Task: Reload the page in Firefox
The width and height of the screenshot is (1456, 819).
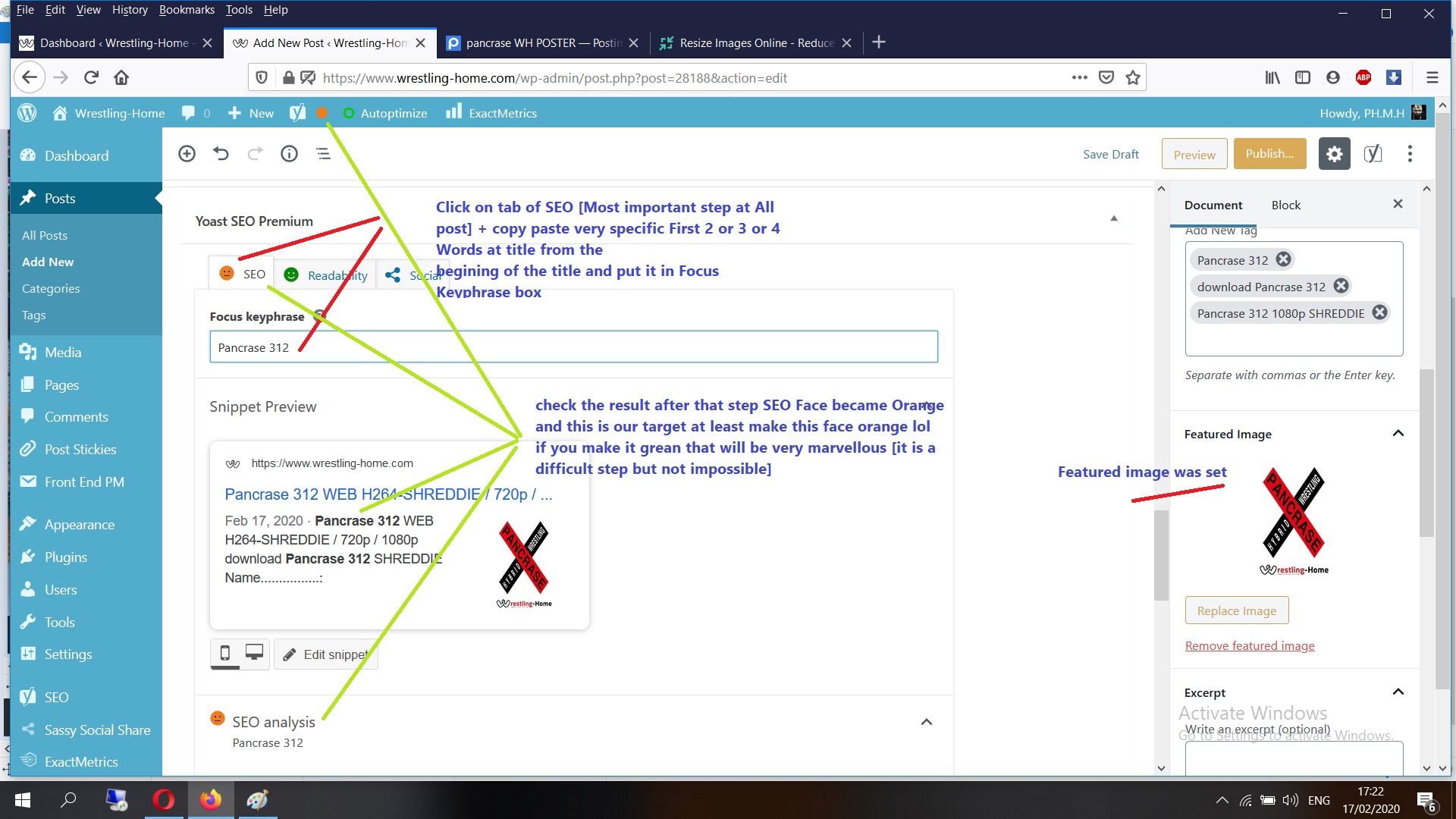Action: (x=91, y=77)
